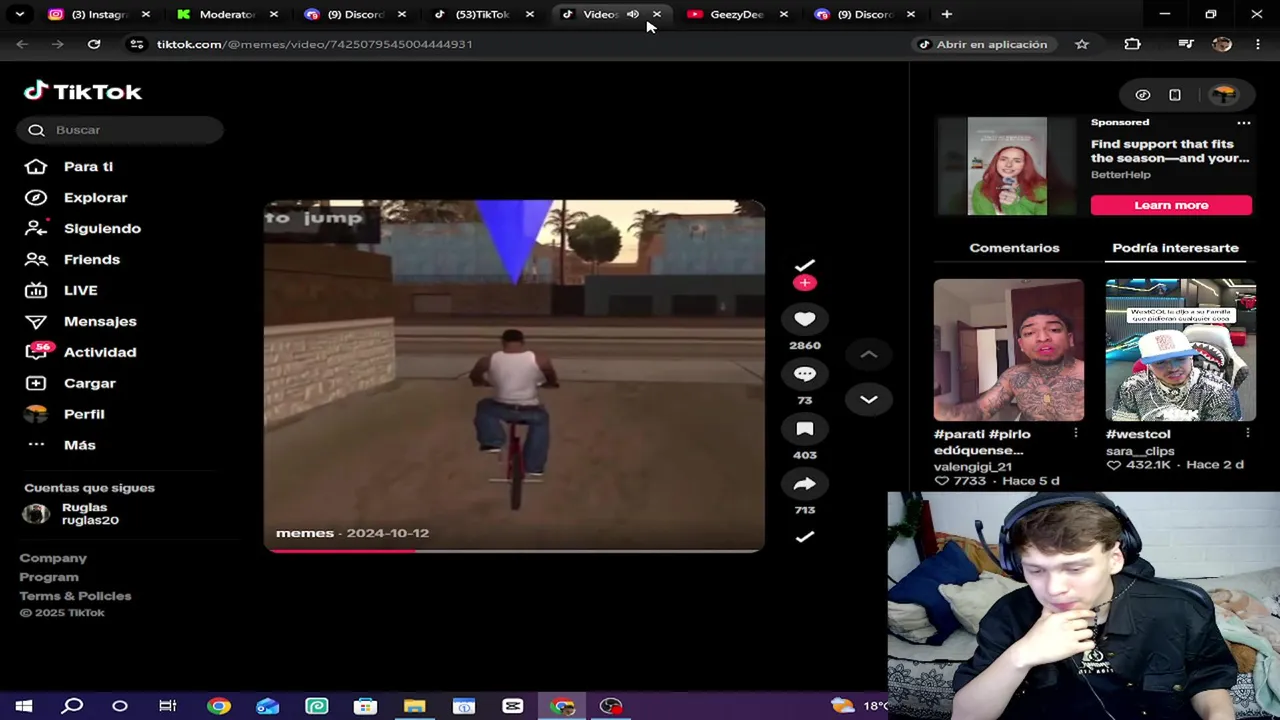Select the Comentarios tab
This screenshot has width=1280, height=720.
pos(1014,248)
